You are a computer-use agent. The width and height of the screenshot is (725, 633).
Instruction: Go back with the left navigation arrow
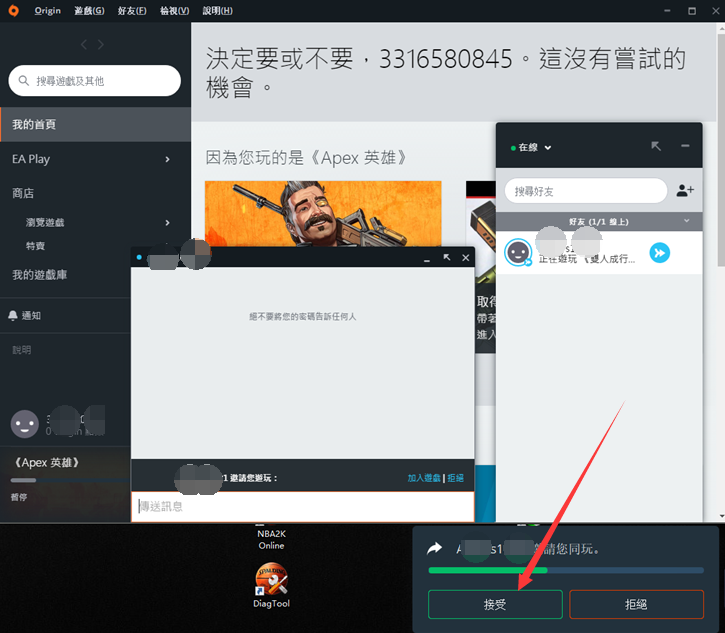(84, 44)
